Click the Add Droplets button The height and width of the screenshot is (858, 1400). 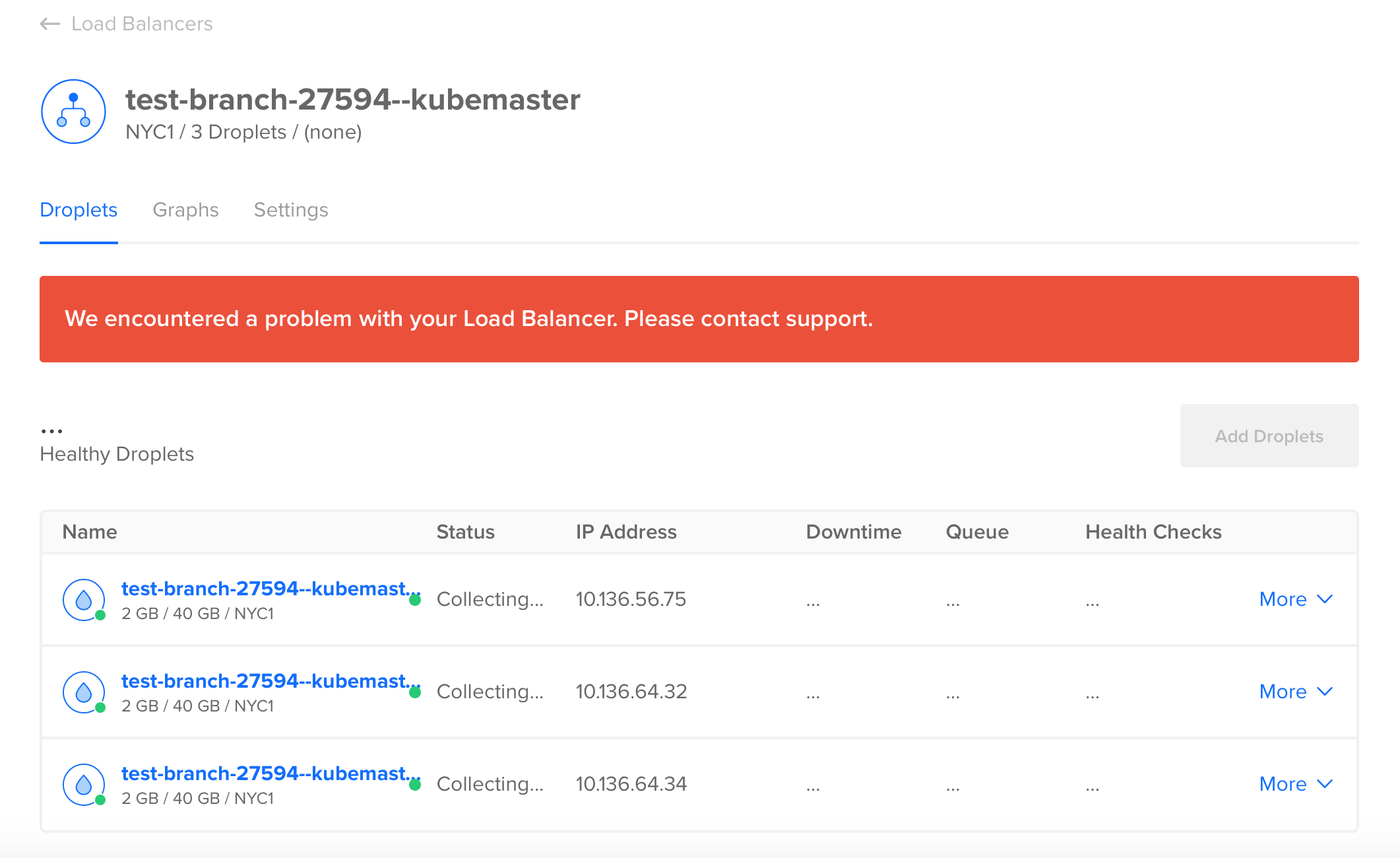[1269, 436]
